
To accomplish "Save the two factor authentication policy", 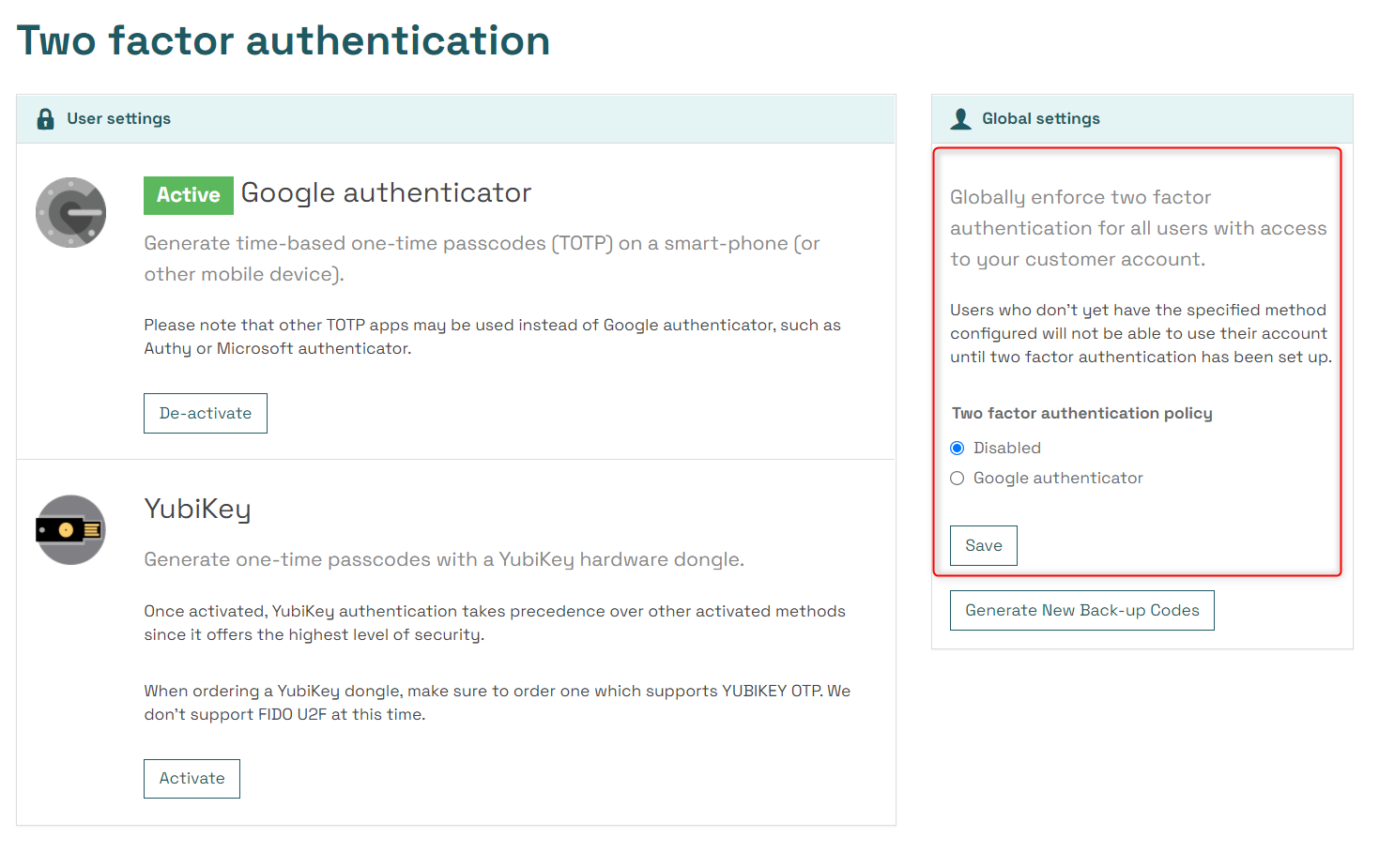I will [x=984, y=546].
